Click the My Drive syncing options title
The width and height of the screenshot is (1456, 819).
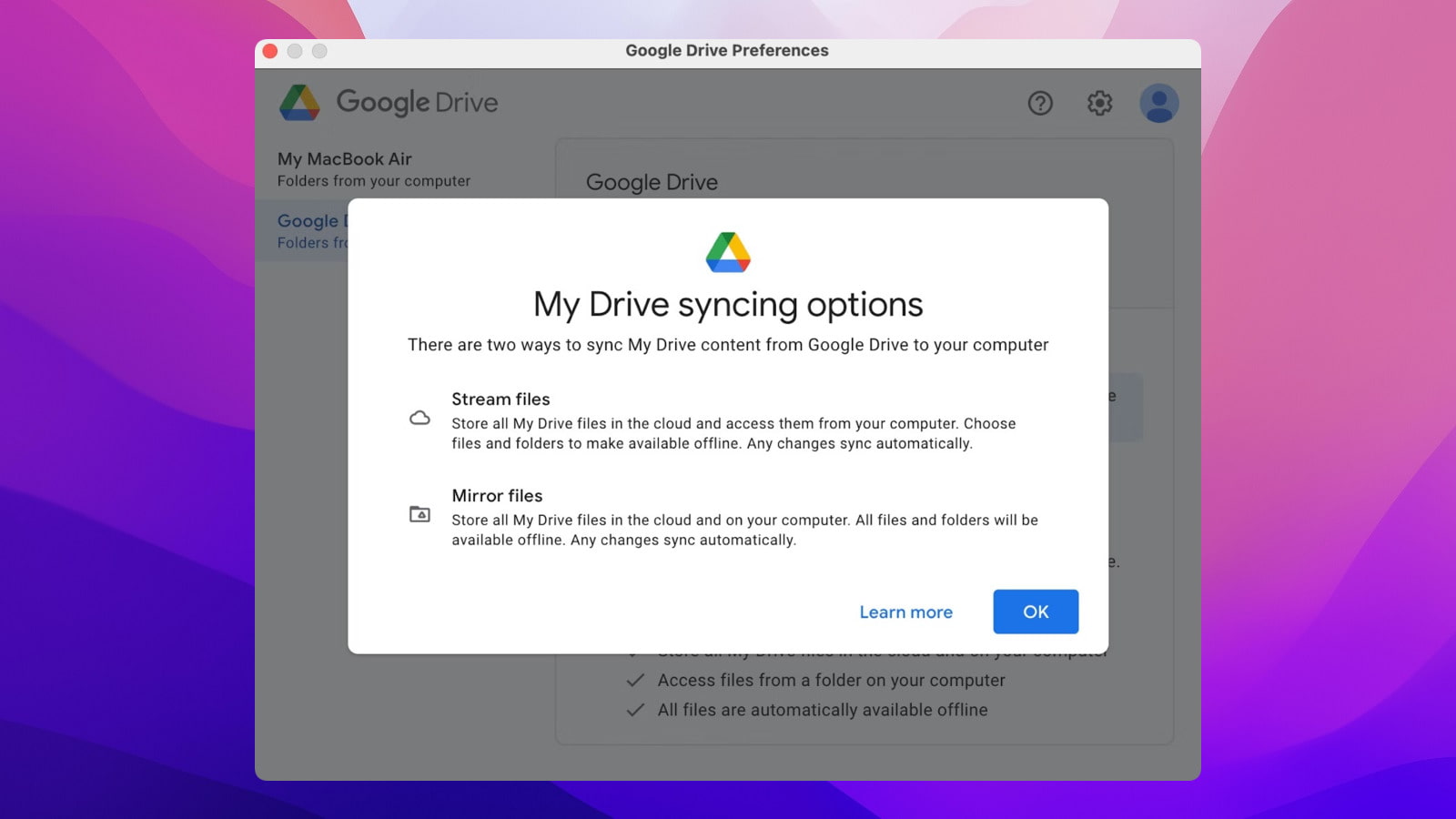[x=728, y=305]
